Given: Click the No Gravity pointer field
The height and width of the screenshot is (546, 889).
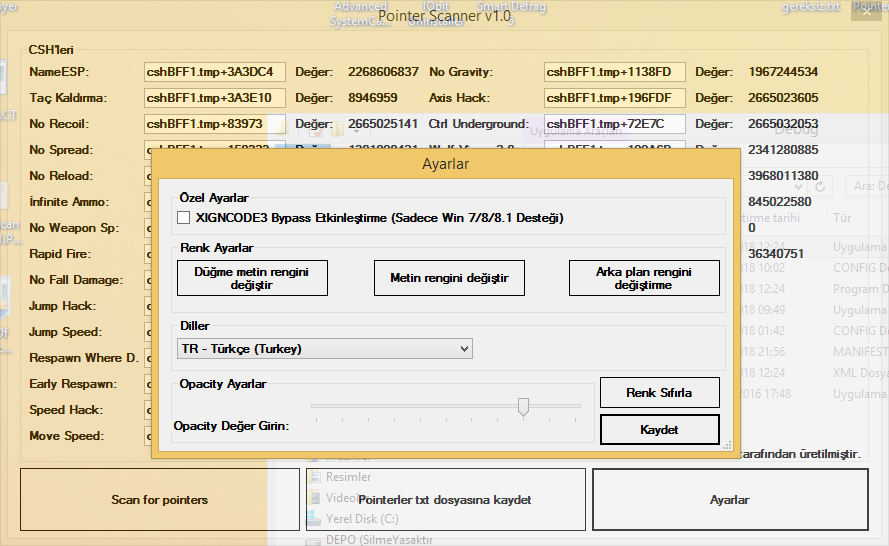Looking at the screenshot, I should point(615,72).
